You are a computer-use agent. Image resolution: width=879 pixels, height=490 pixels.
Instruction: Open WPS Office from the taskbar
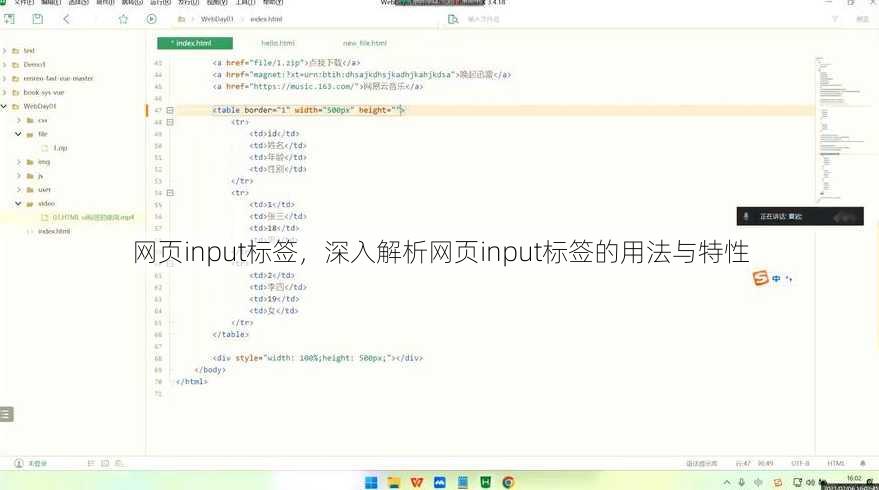tap(417, 482)
